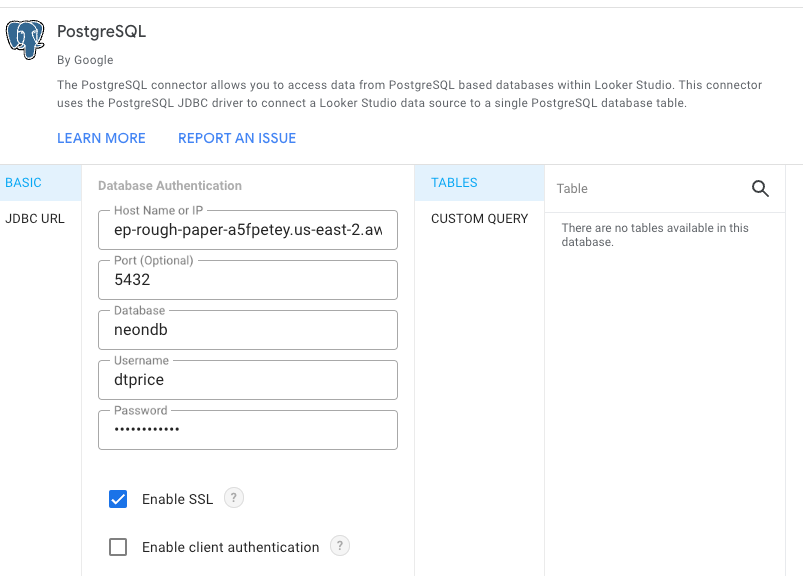The width and height of the screenshot is (803, 576).
Task: Open the REPORT AN ISSUE link
Action: 237,138
